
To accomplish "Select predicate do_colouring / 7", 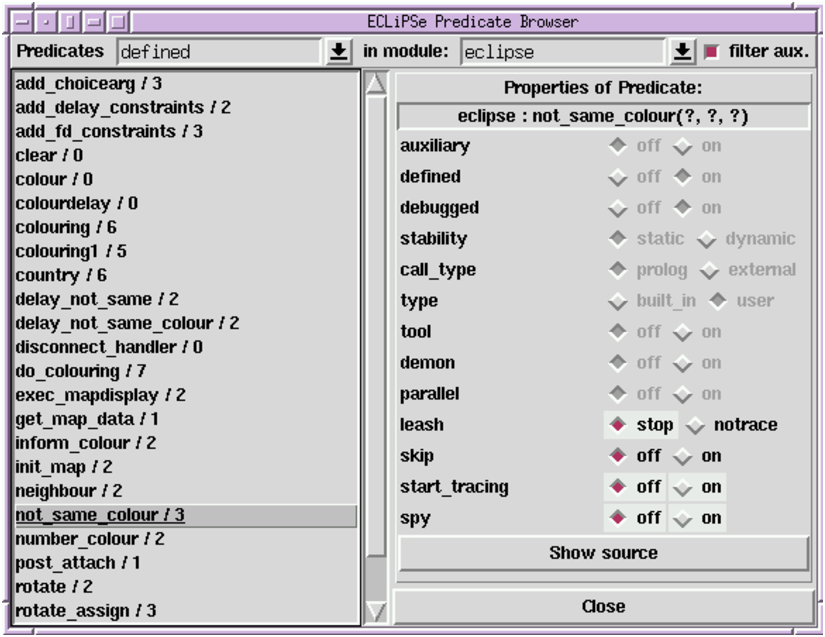I will (x=81, y=371).
